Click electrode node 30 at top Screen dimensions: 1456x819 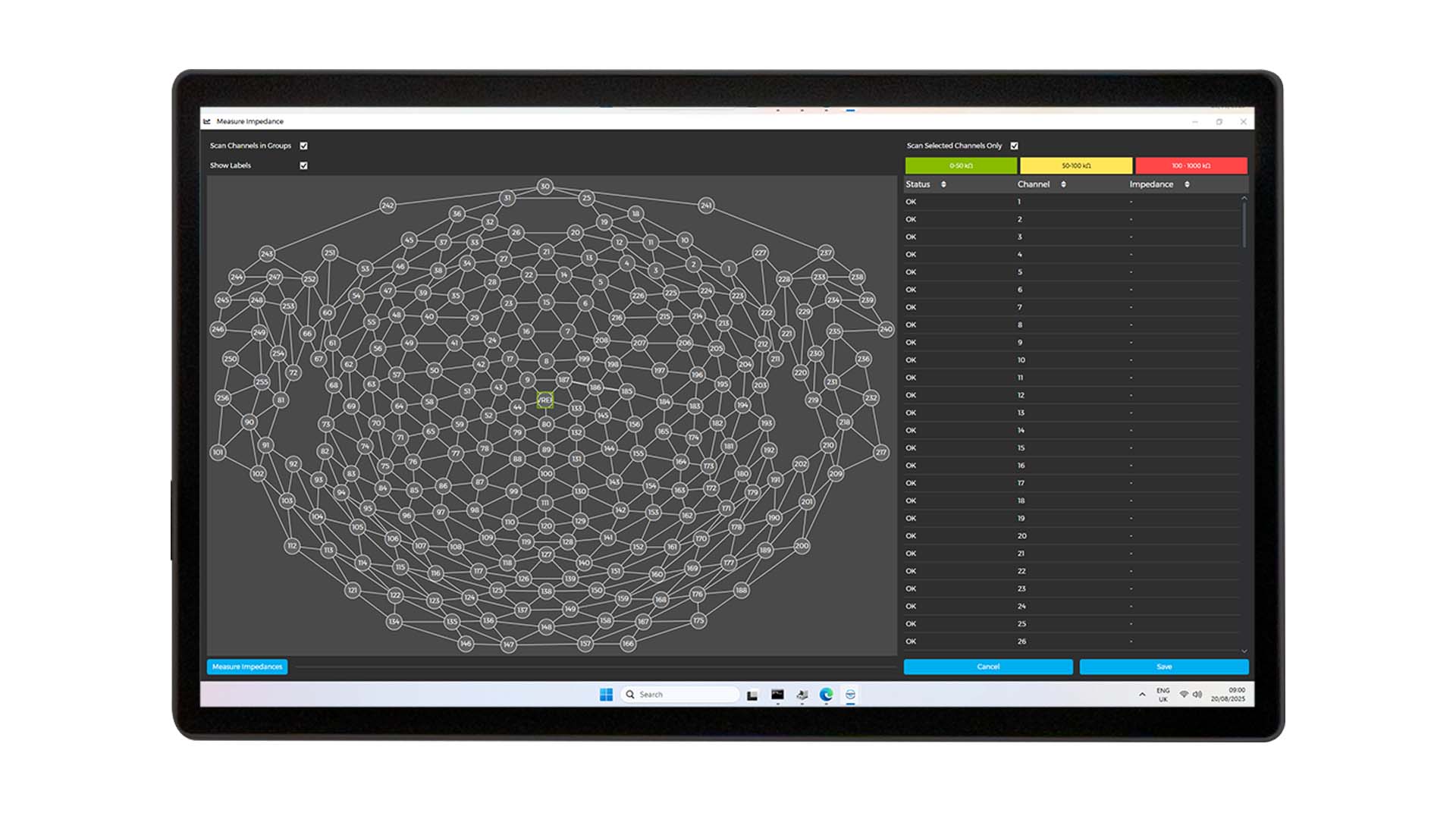pyautogui.click(x=544, y=187)
